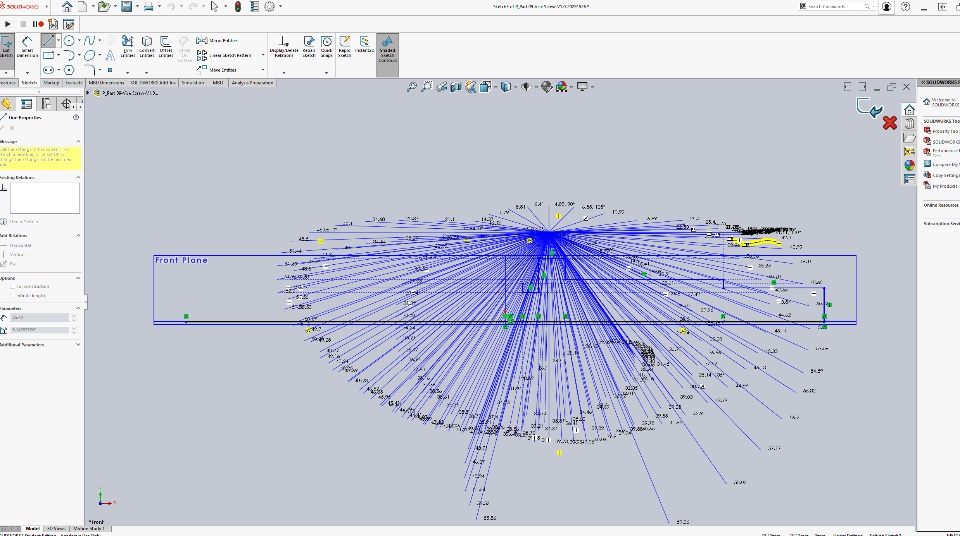Viewport: 960px width, 536px height.
Task: Open the ConfigurationManager tab in left panel
Action: pyautogui.click(x=47, y=104)
